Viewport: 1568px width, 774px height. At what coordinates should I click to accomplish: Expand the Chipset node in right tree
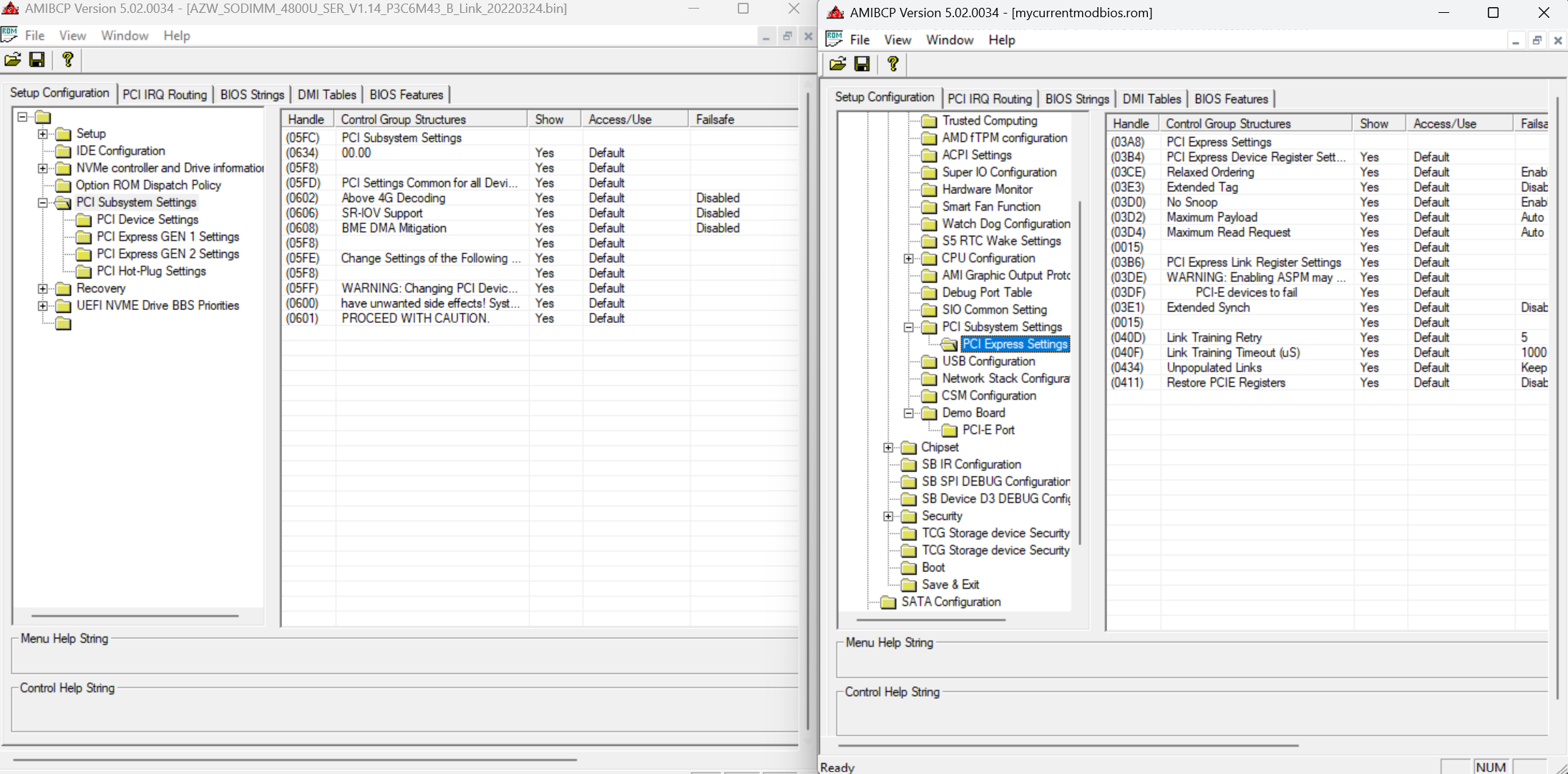click(888, 448)
